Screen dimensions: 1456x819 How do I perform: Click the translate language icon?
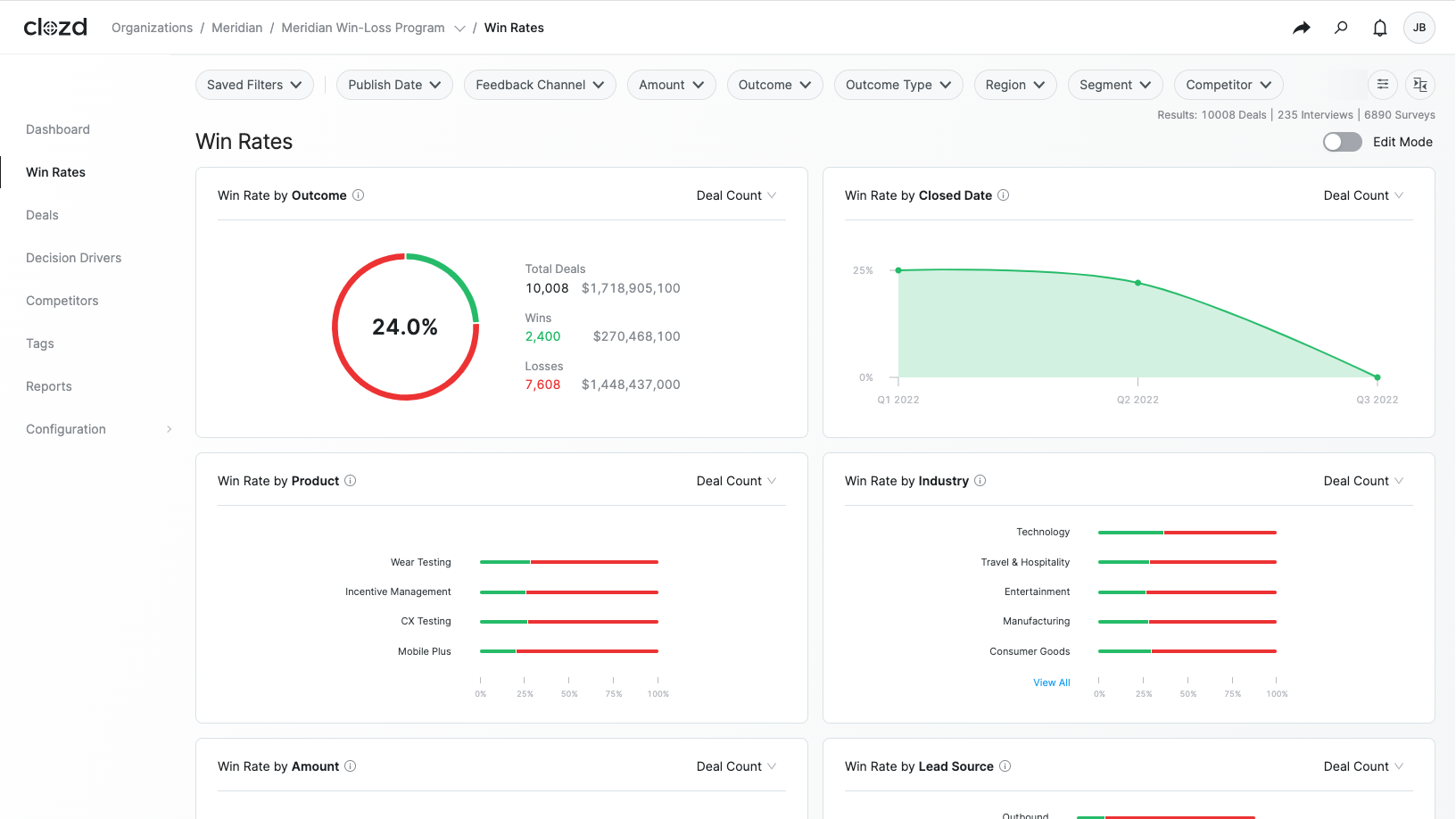click(1420, 85)
